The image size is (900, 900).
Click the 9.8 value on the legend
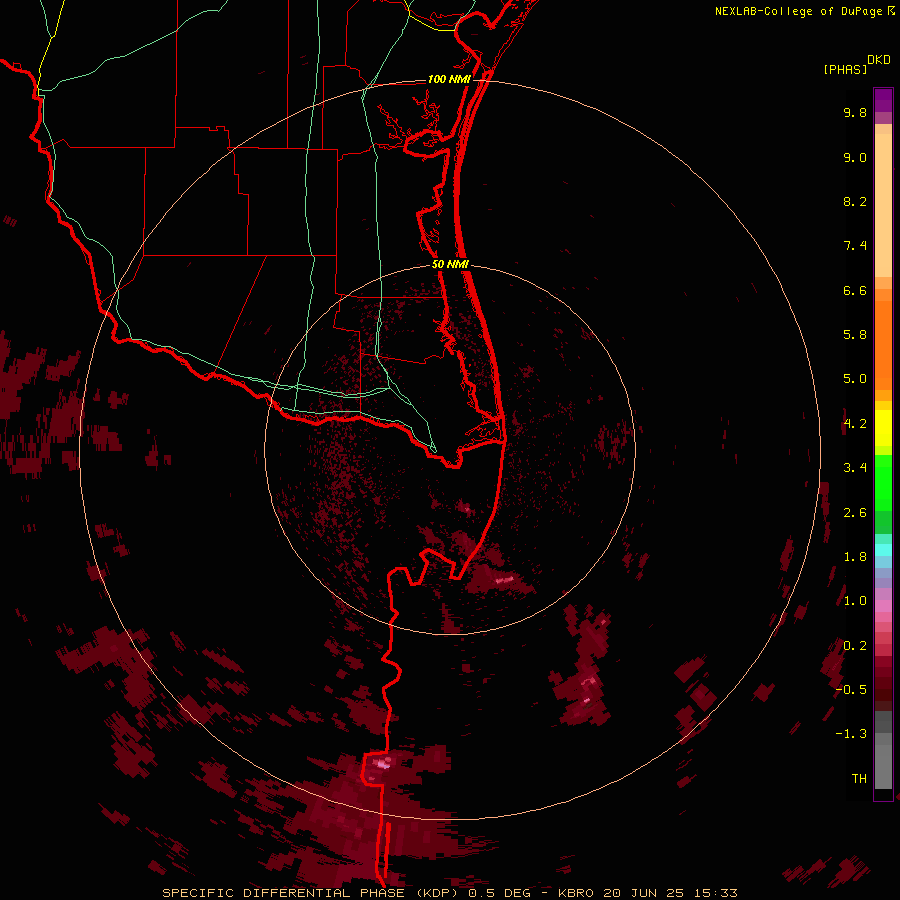(x=855, y=112)
